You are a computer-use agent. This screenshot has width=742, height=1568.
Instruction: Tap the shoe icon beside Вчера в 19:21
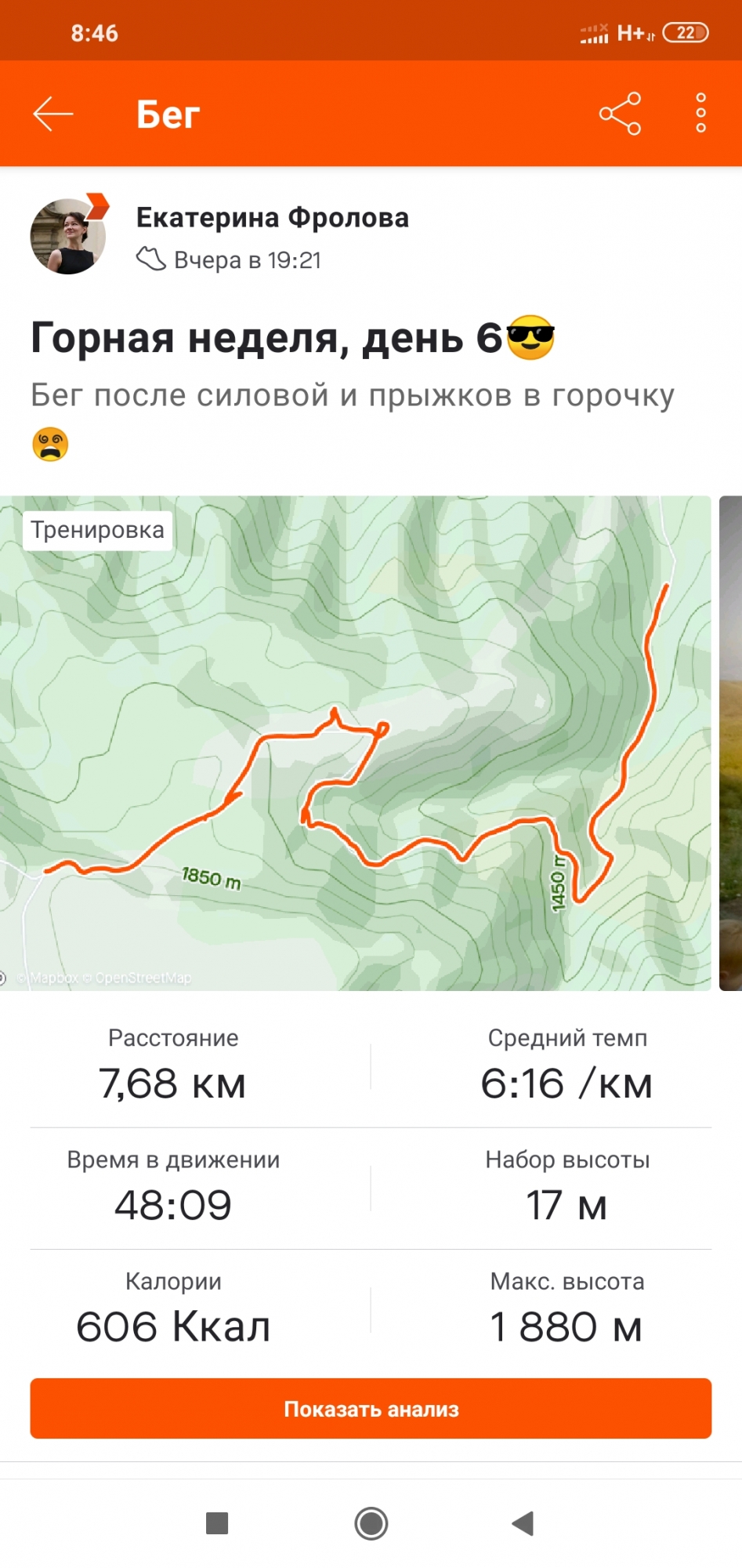(x=150, y=260)
